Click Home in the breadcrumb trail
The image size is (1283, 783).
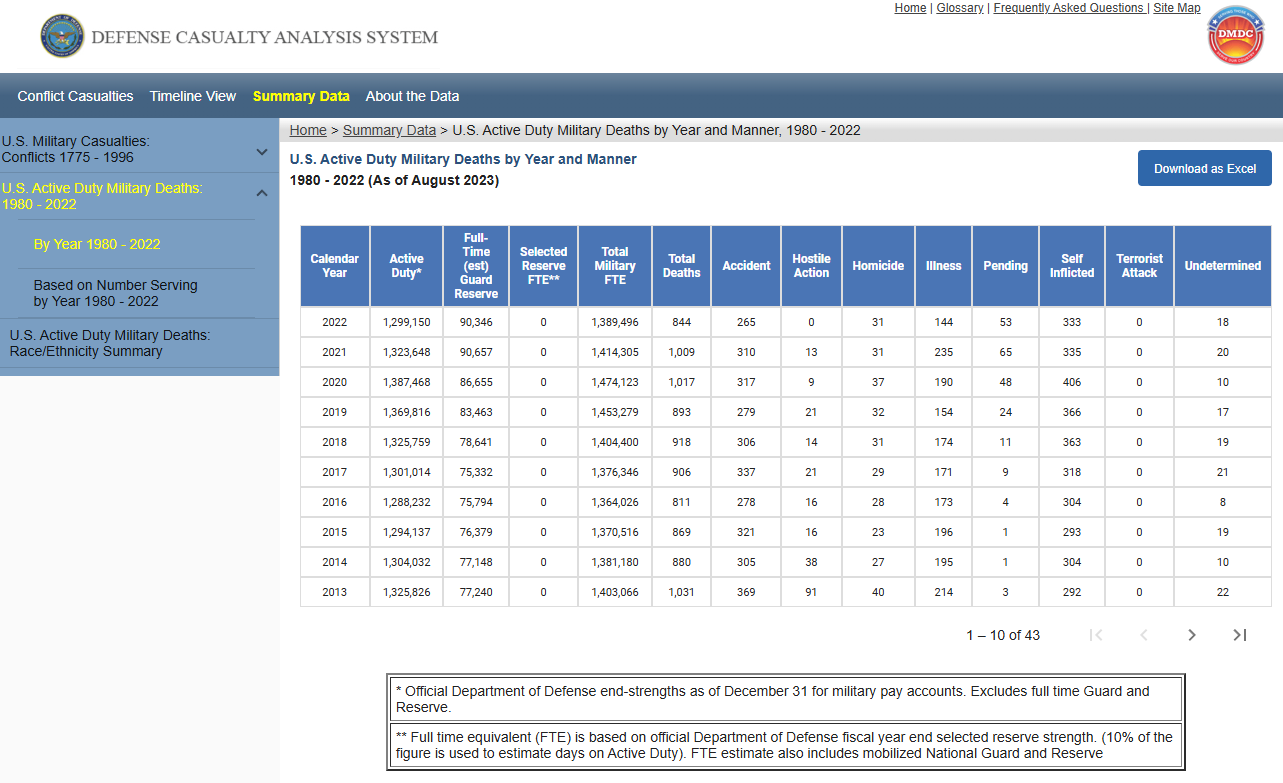(308, 130)
